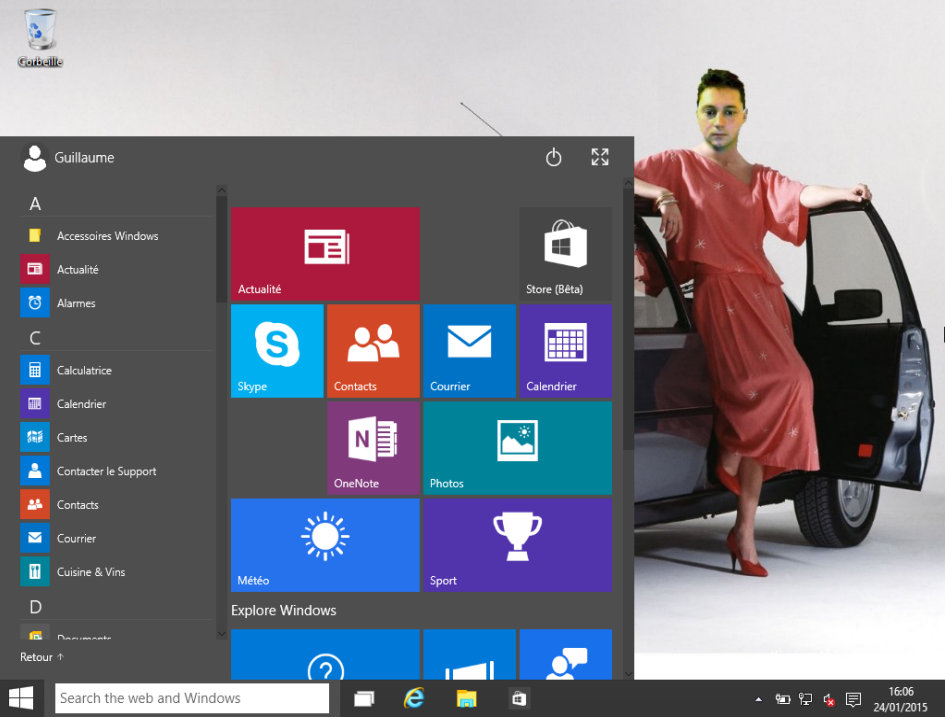Screen dimensions: 945x717
Task: Open the Photos tile
Action: tap(517, 448)
